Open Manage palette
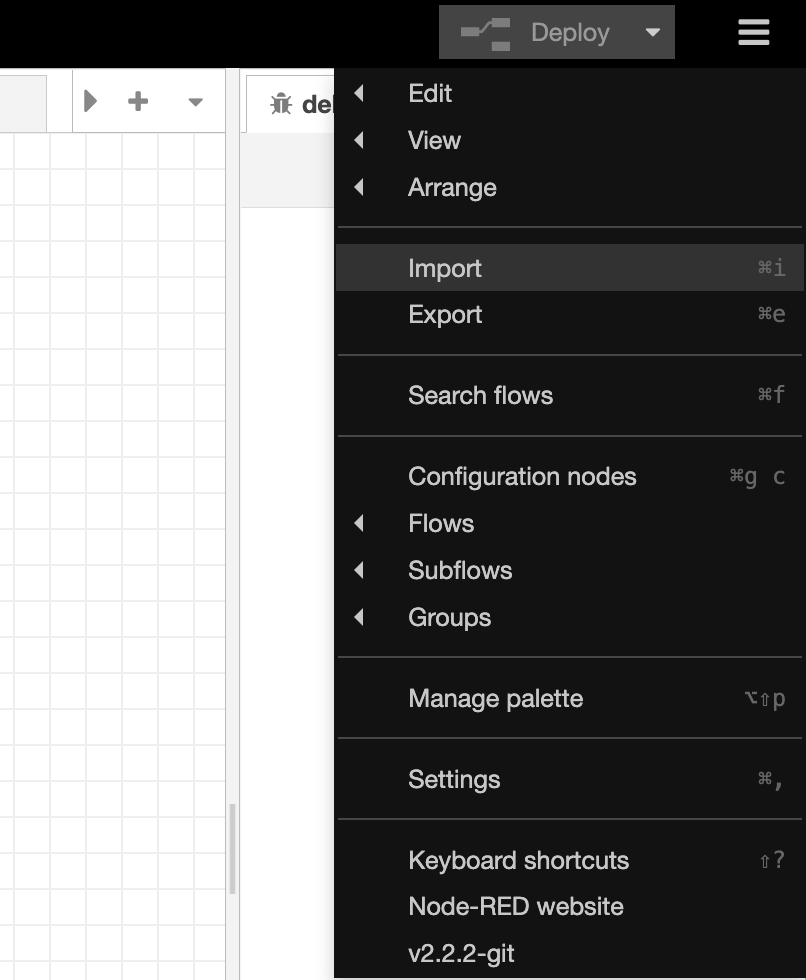Viewport: 806px width, 980px height. [x=495, y=698]
